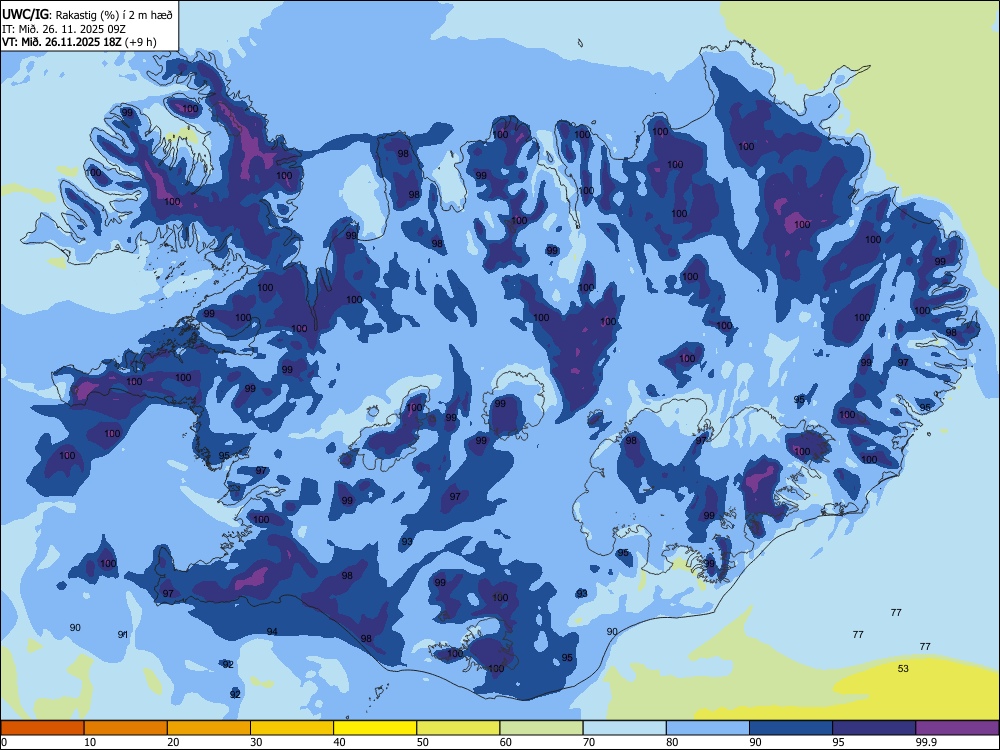Click the dark blue 90–95 legend swatch

(x=791, y=728)
